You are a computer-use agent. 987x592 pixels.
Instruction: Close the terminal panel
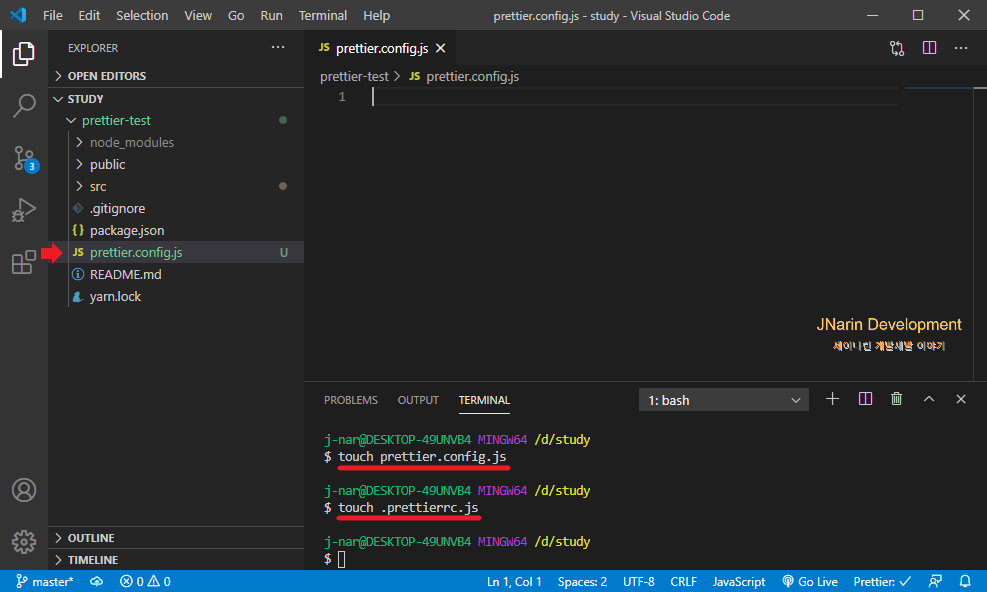[961, 399]
